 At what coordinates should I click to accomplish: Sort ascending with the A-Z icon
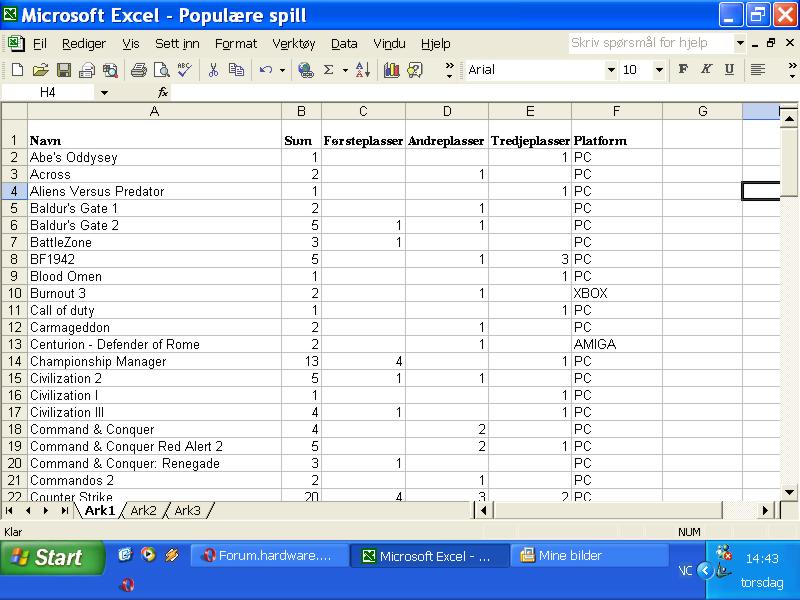pos(363,70)
